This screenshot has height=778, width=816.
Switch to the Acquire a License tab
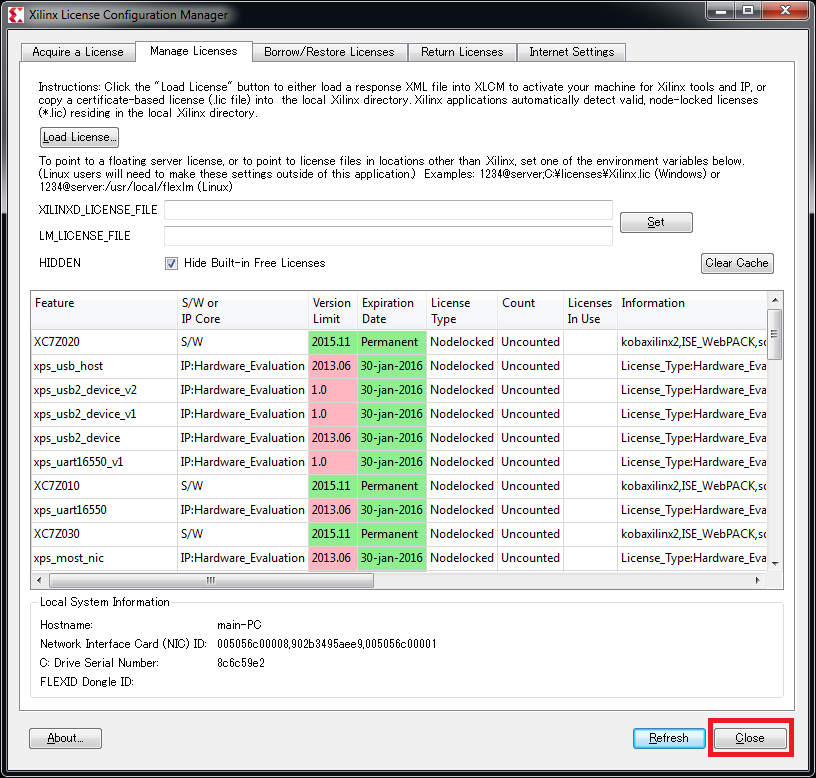(78, 52)
